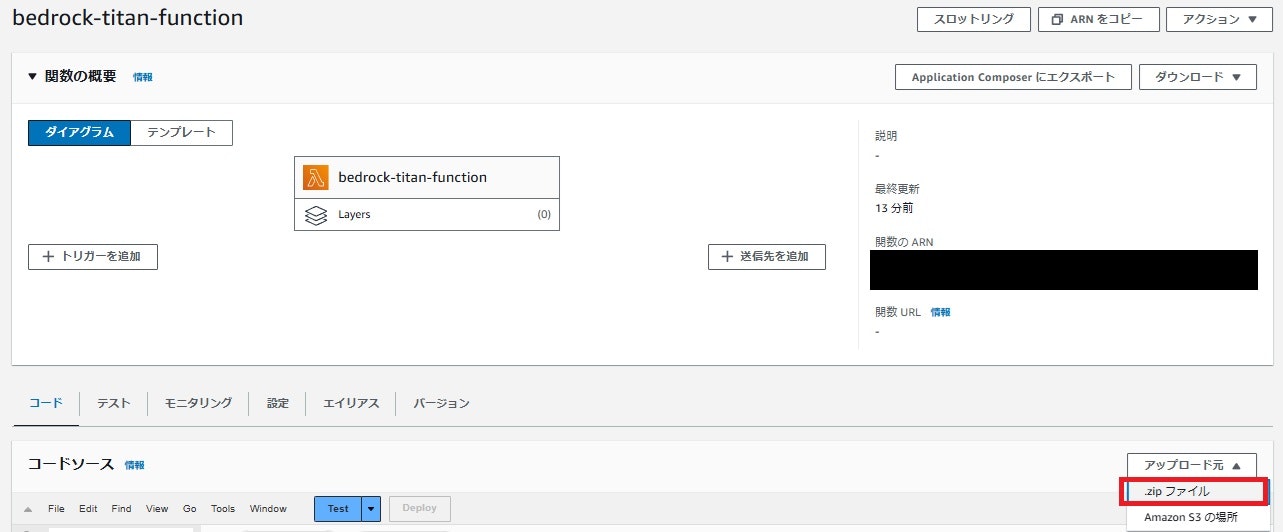
Task: Run the blue Test button in editor
Action: pyautogui.click(x=338, y=509)
